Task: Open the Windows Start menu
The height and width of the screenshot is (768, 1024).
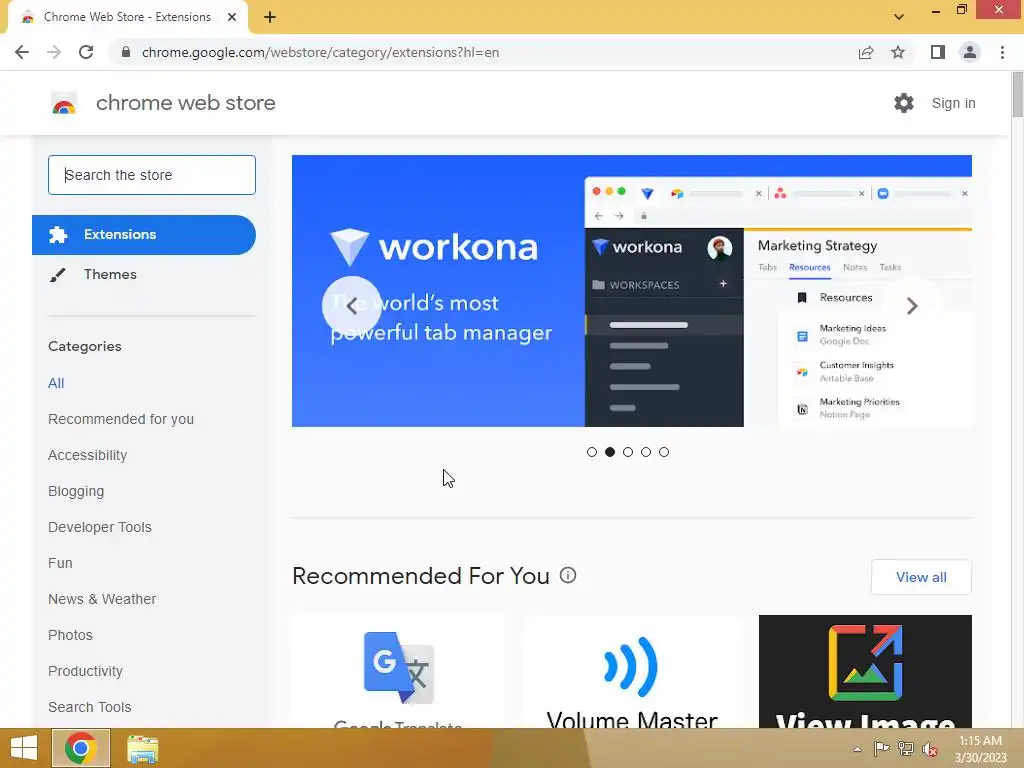Action: click(x=24, y=748)
